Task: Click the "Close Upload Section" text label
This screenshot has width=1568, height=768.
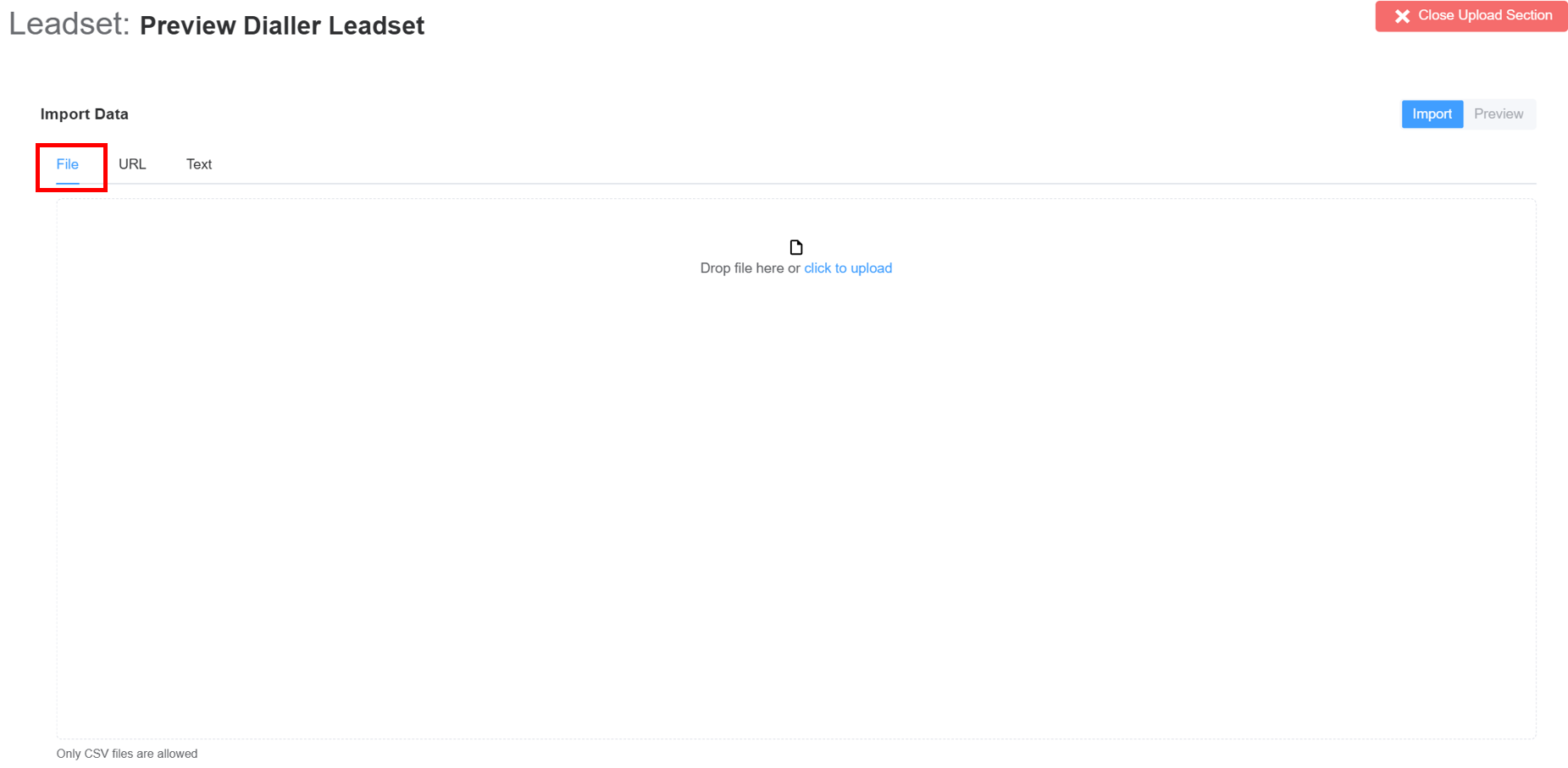Action: click(x=1485, y=15)
